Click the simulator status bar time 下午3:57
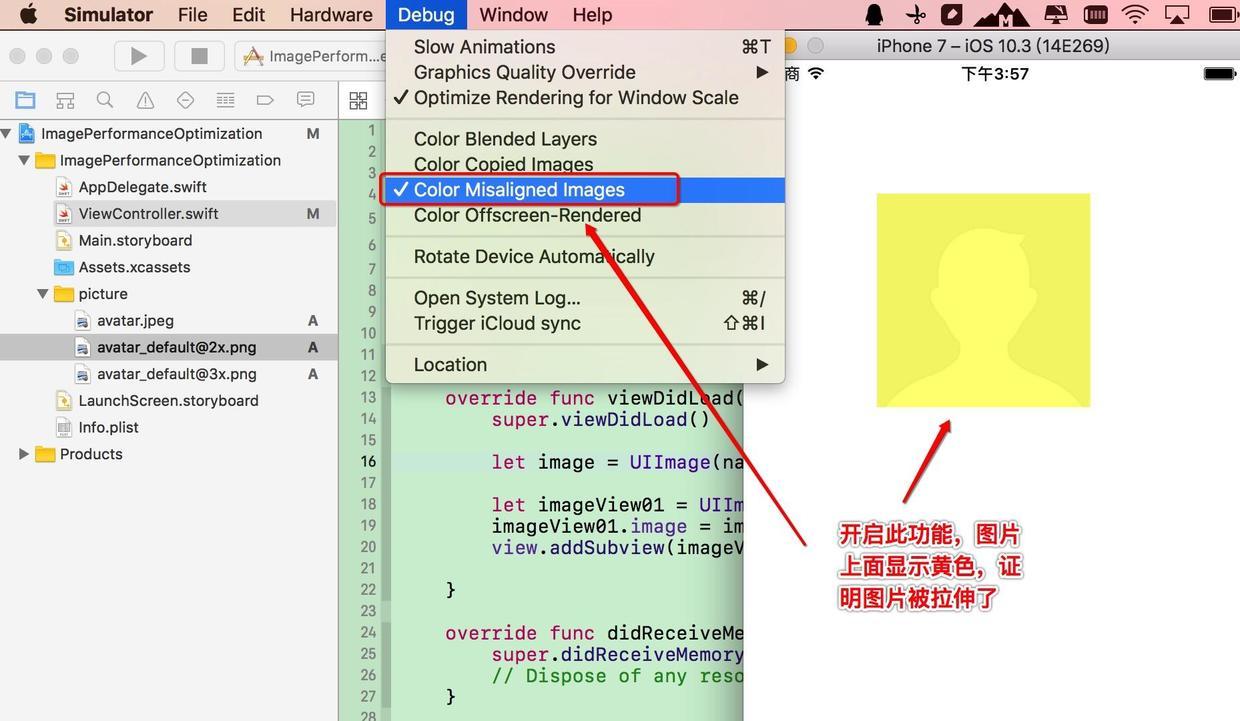The width and height of the screenshot is (1240, 721). point(995,74)
